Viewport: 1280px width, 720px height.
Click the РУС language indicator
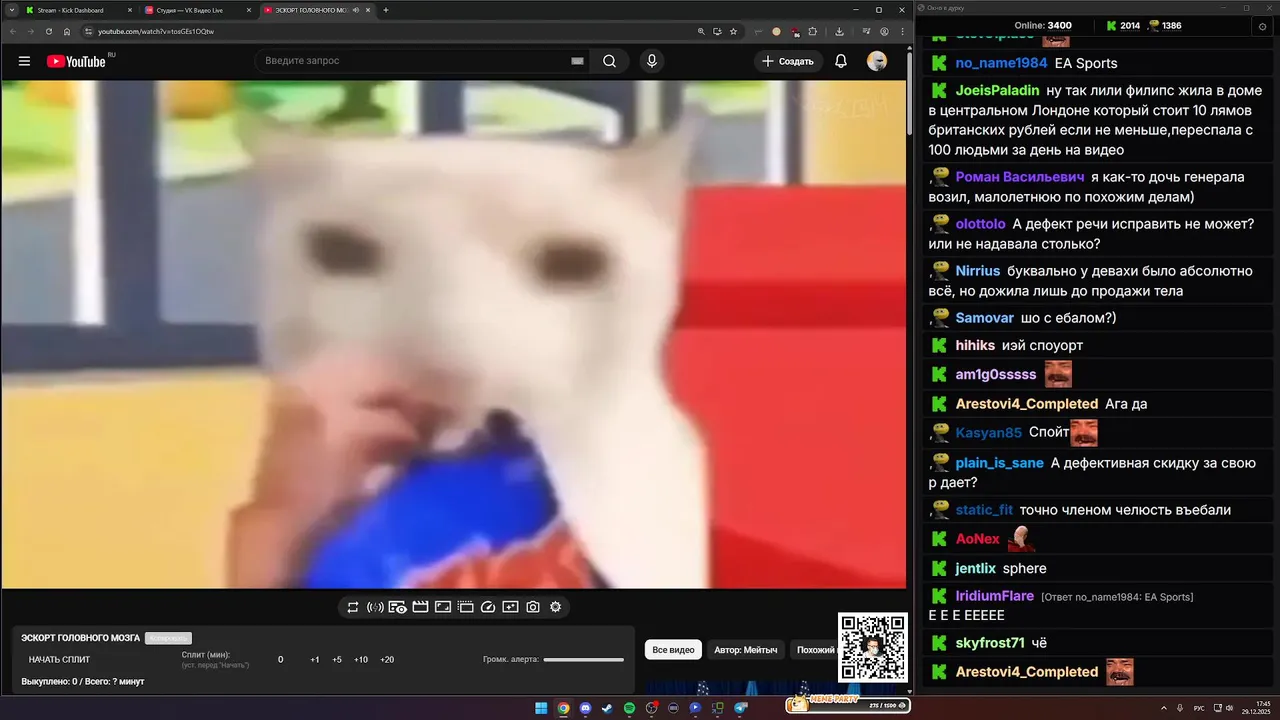1199,708
